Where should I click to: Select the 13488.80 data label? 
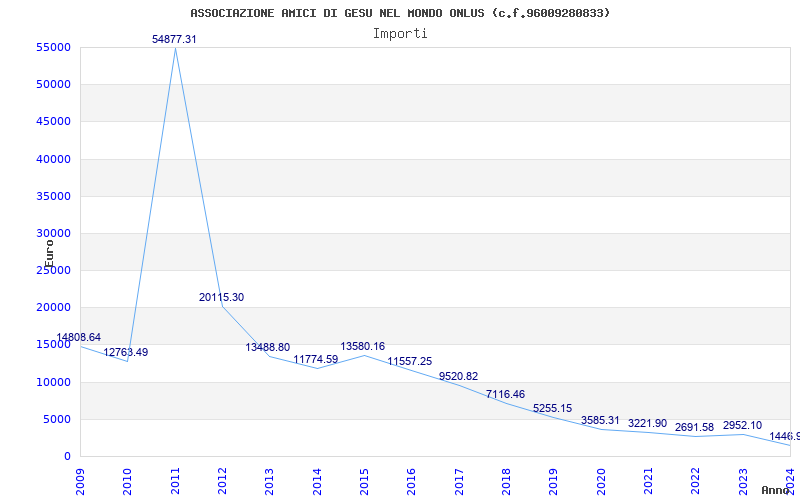pos(268,347)
